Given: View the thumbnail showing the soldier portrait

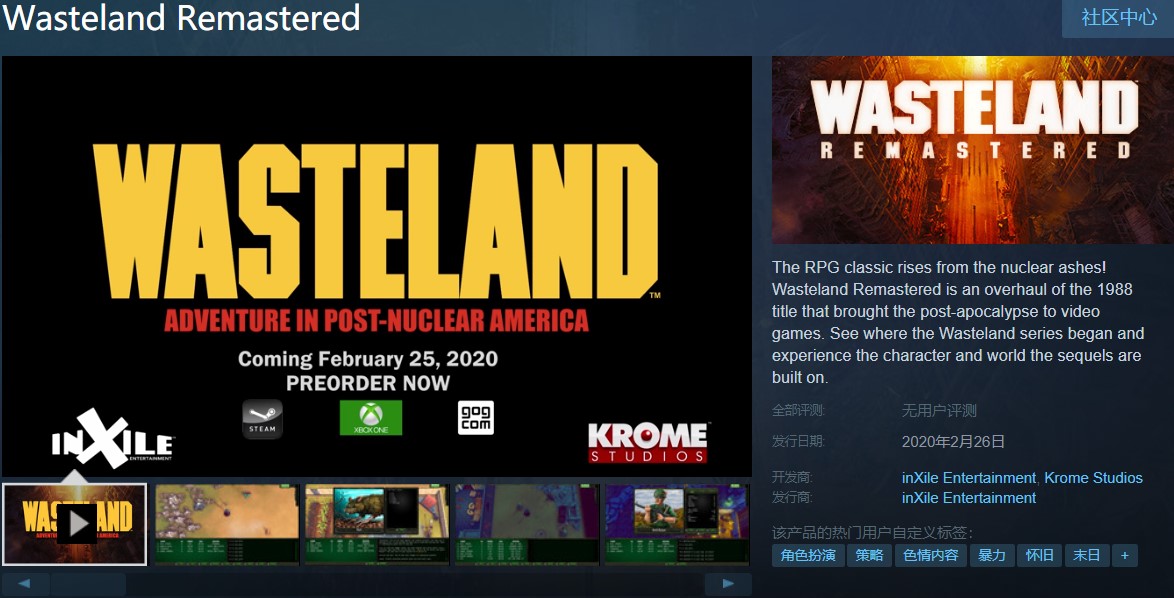Looking at the screenshot, I should pyautogui.click(x=677, y=524).
